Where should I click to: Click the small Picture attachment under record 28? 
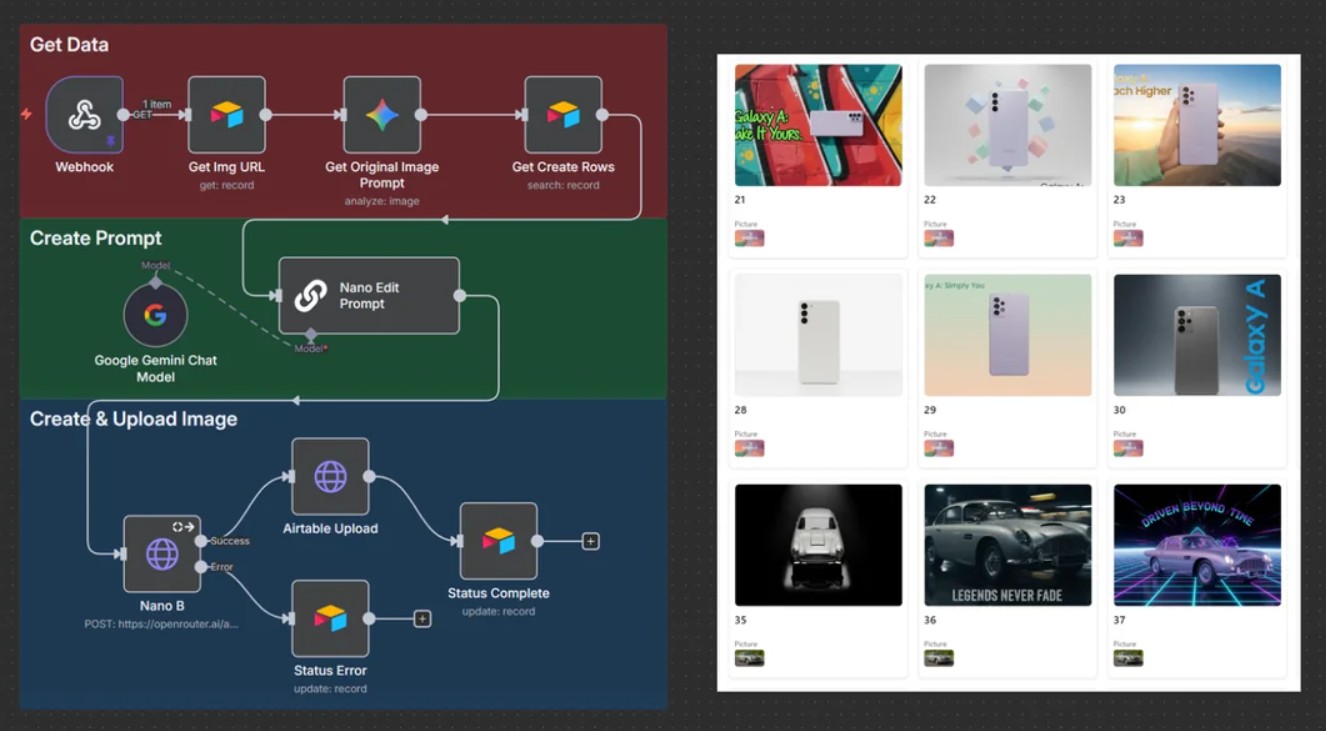click(749, 448)
